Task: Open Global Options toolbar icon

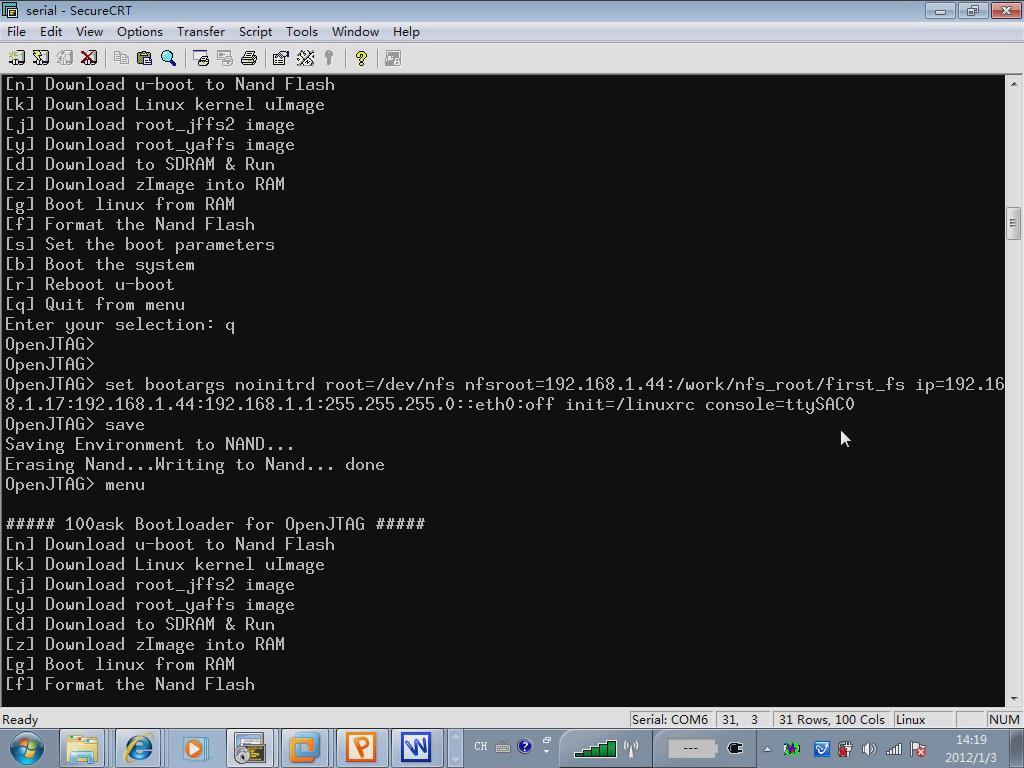Action: tap(305, 59)
